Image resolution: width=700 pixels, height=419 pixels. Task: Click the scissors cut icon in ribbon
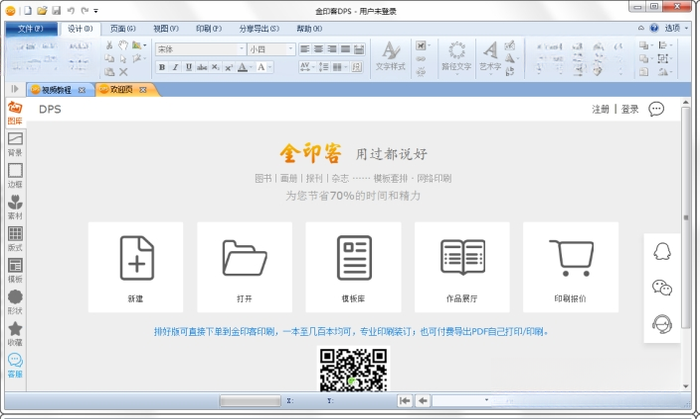point(109,45)
